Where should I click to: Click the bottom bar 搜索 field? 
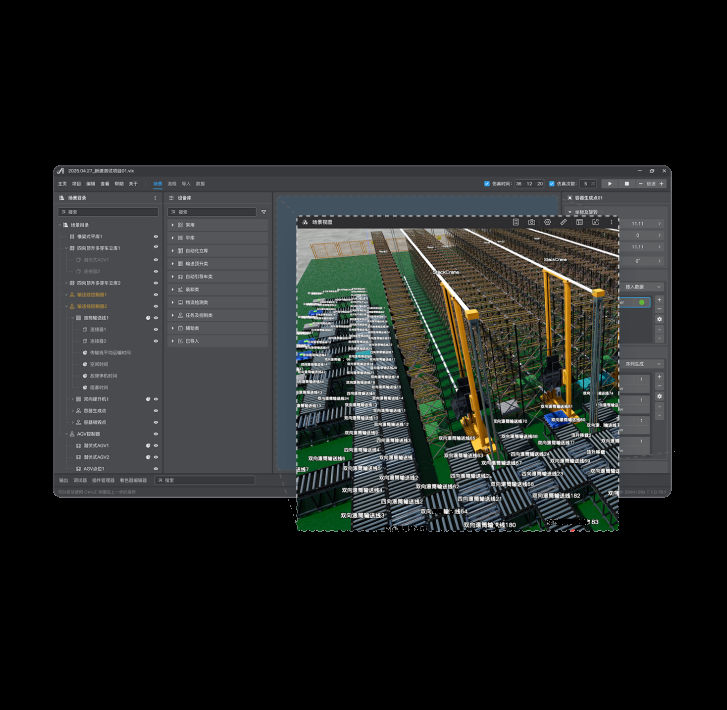pyautogui.click(x=204, y=480)
